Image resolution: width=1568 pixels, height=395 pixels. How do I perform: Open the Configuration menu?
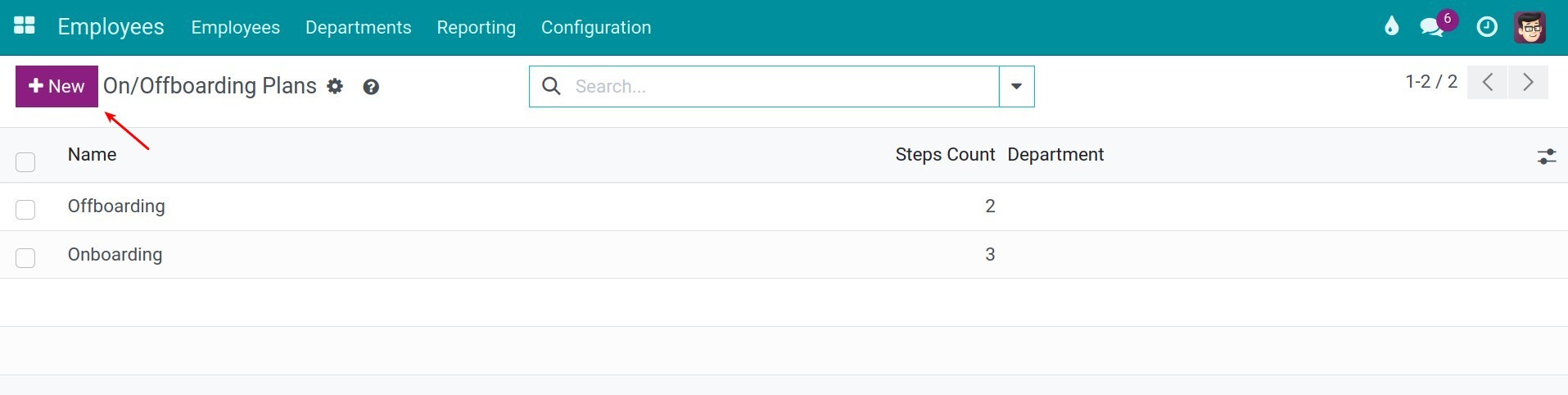(596, 27)
